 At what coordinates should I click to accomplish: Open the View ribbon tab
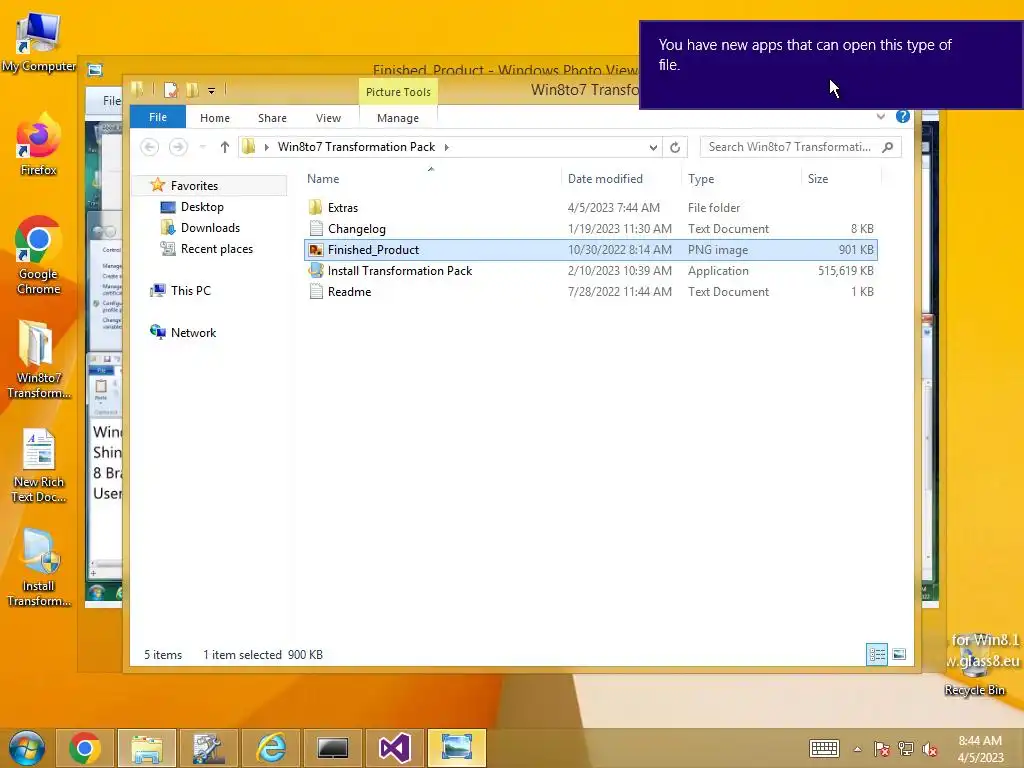point(328,118)
